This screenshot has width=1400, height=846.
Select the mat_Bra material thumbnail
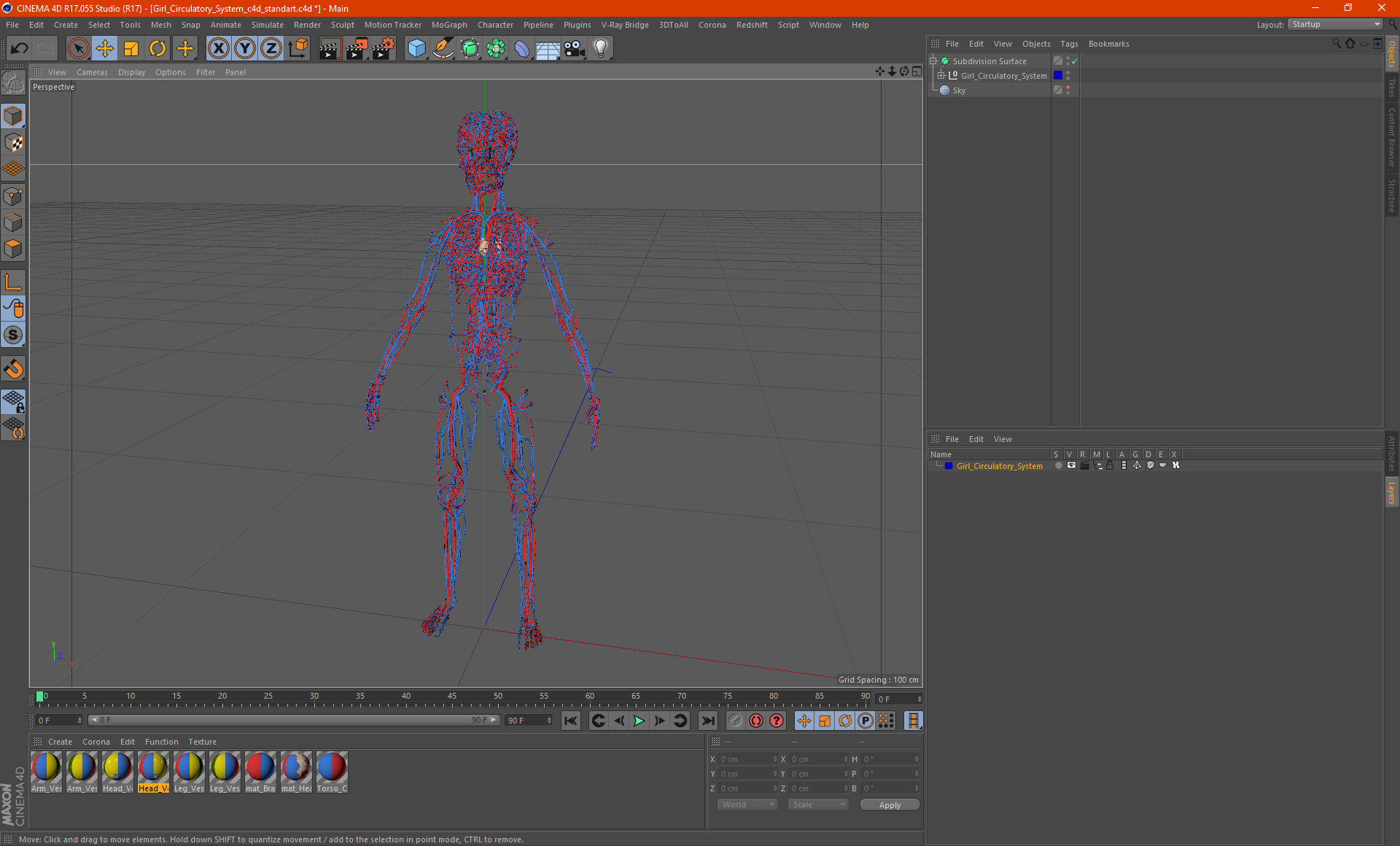260,772
